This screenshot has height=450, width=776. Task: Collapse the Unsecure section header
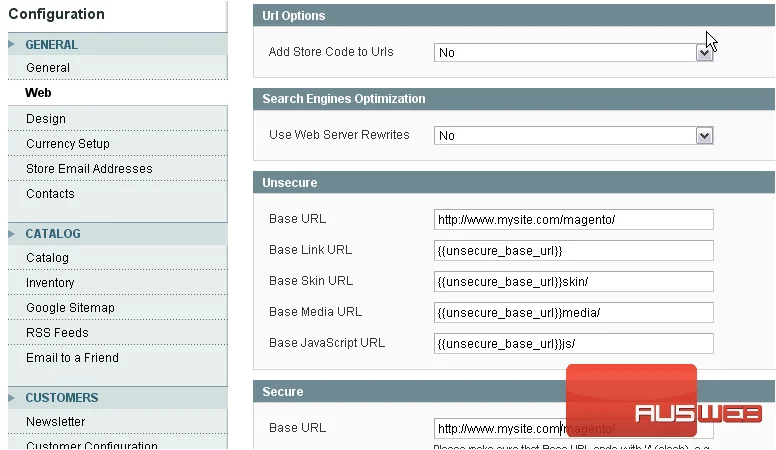pos(514,182)
